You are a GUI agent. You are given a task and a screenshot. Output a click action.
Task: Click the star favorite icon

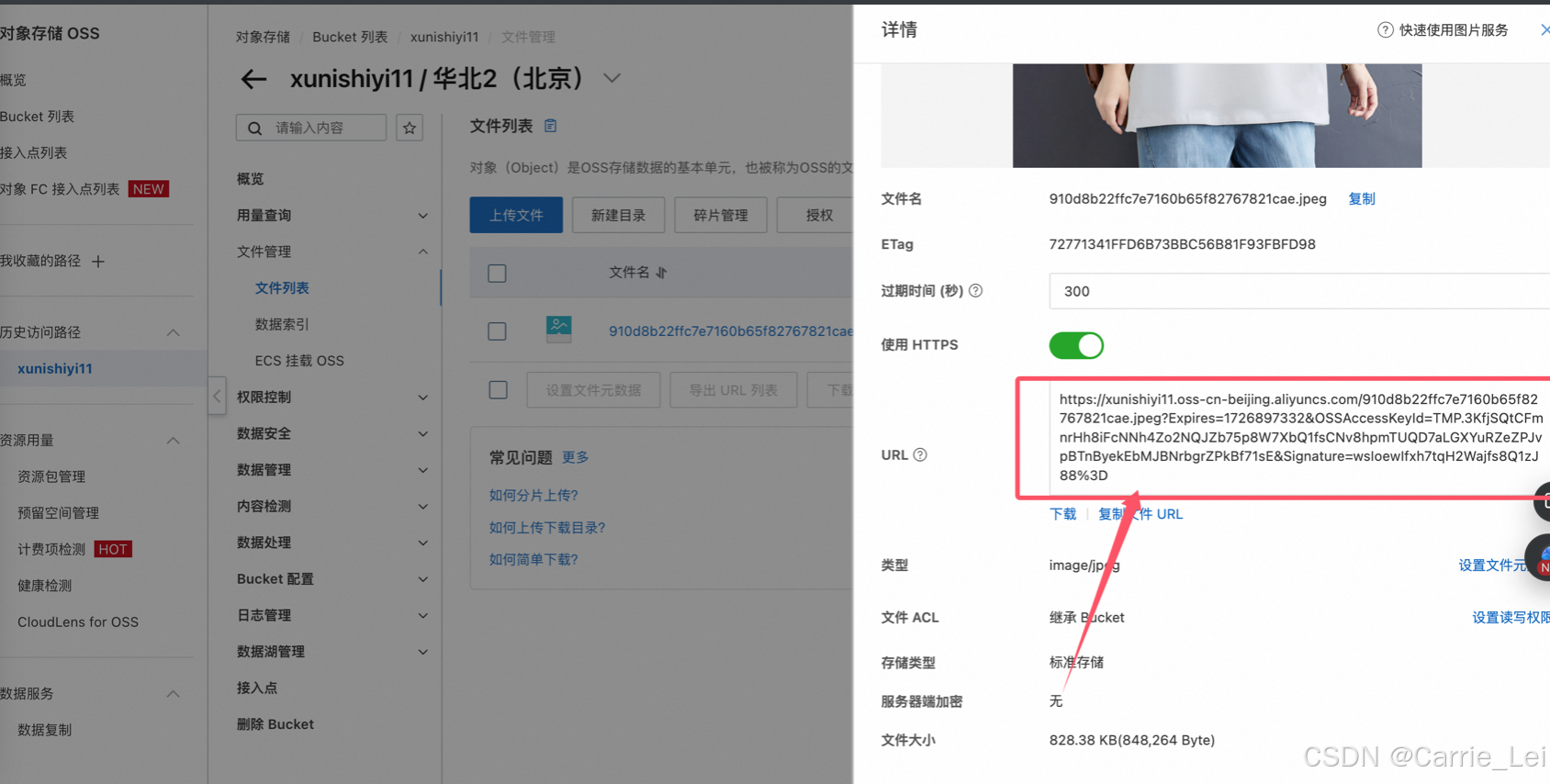[410, 128]
